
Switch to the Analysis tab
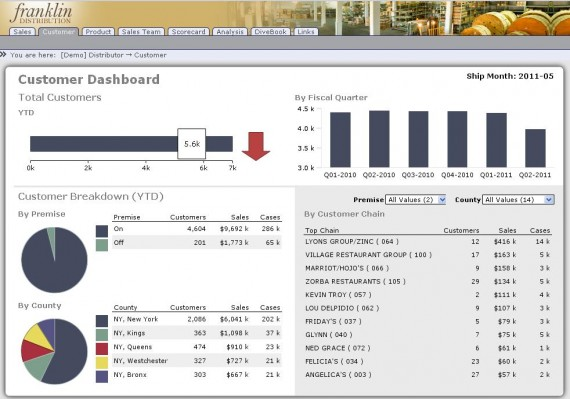click(x=230, y=32)
